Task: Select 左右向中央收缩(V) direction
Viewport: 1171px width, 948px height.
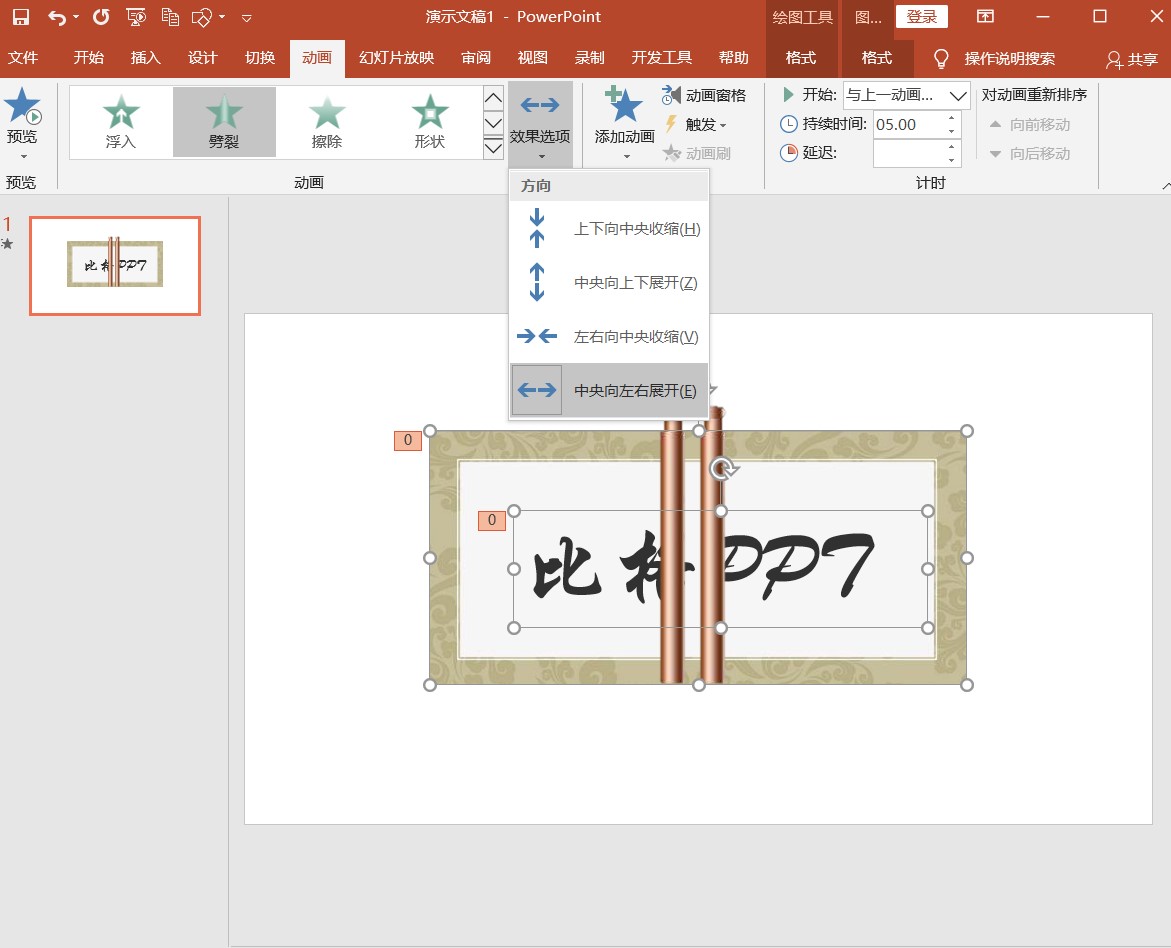Action: 609,336
